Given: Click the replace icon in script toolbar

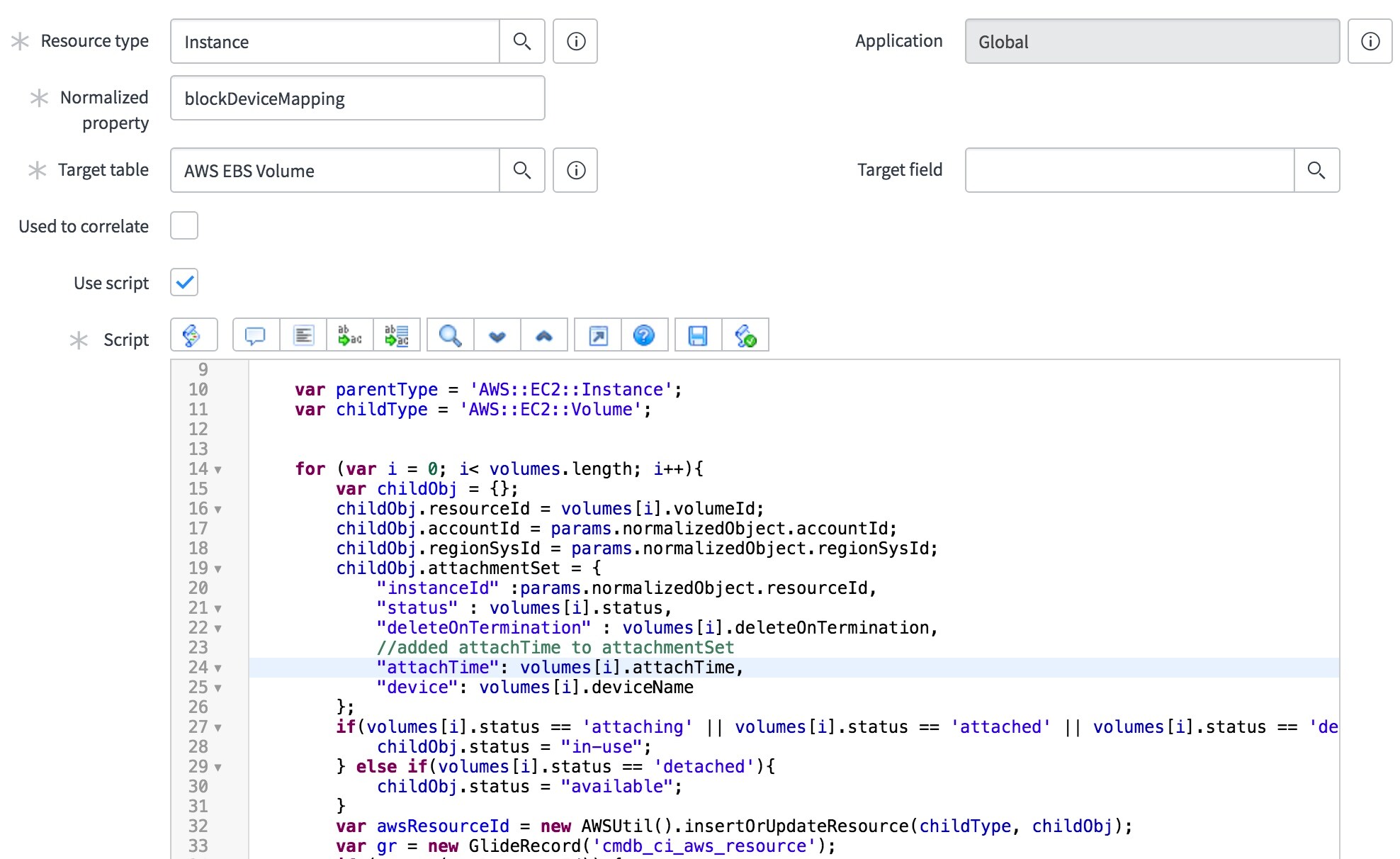Looking at the screenshot, I should click(350, 335).
